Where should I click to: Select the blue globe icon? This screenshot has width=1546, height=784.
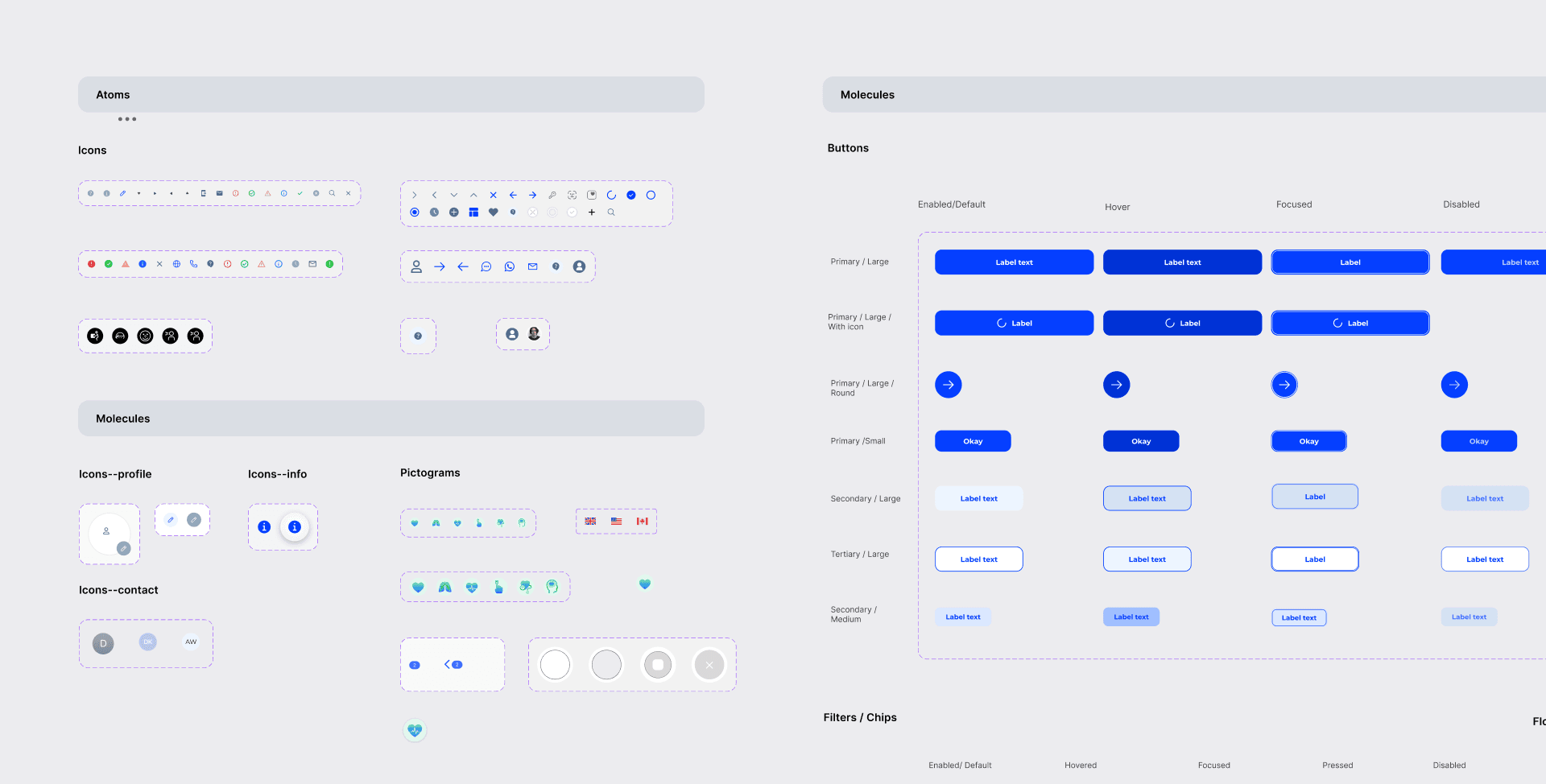click(176, 264)
